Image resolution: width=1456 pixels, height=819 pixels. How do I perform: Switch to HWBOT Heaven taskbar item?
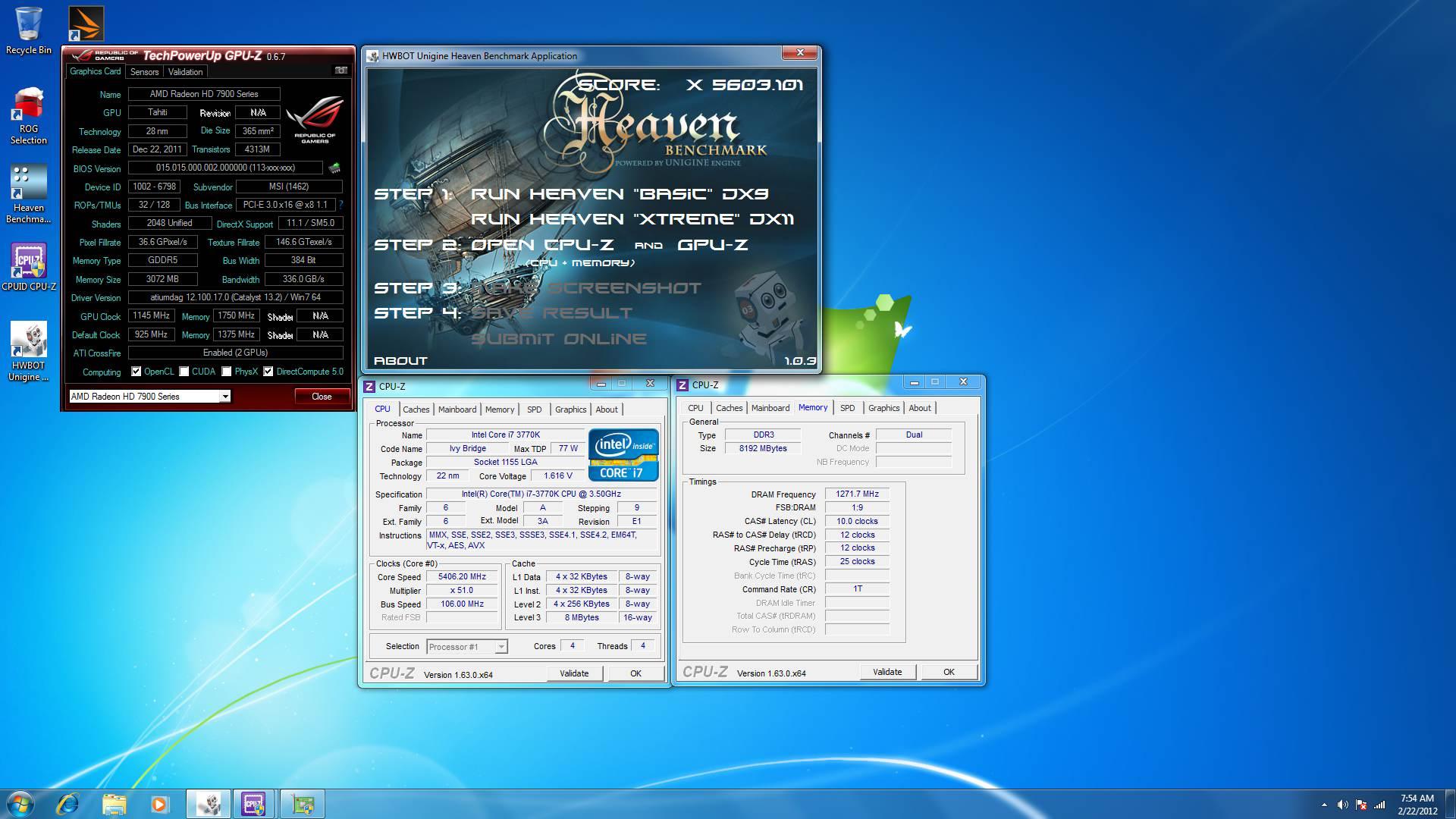click(209, 804)
